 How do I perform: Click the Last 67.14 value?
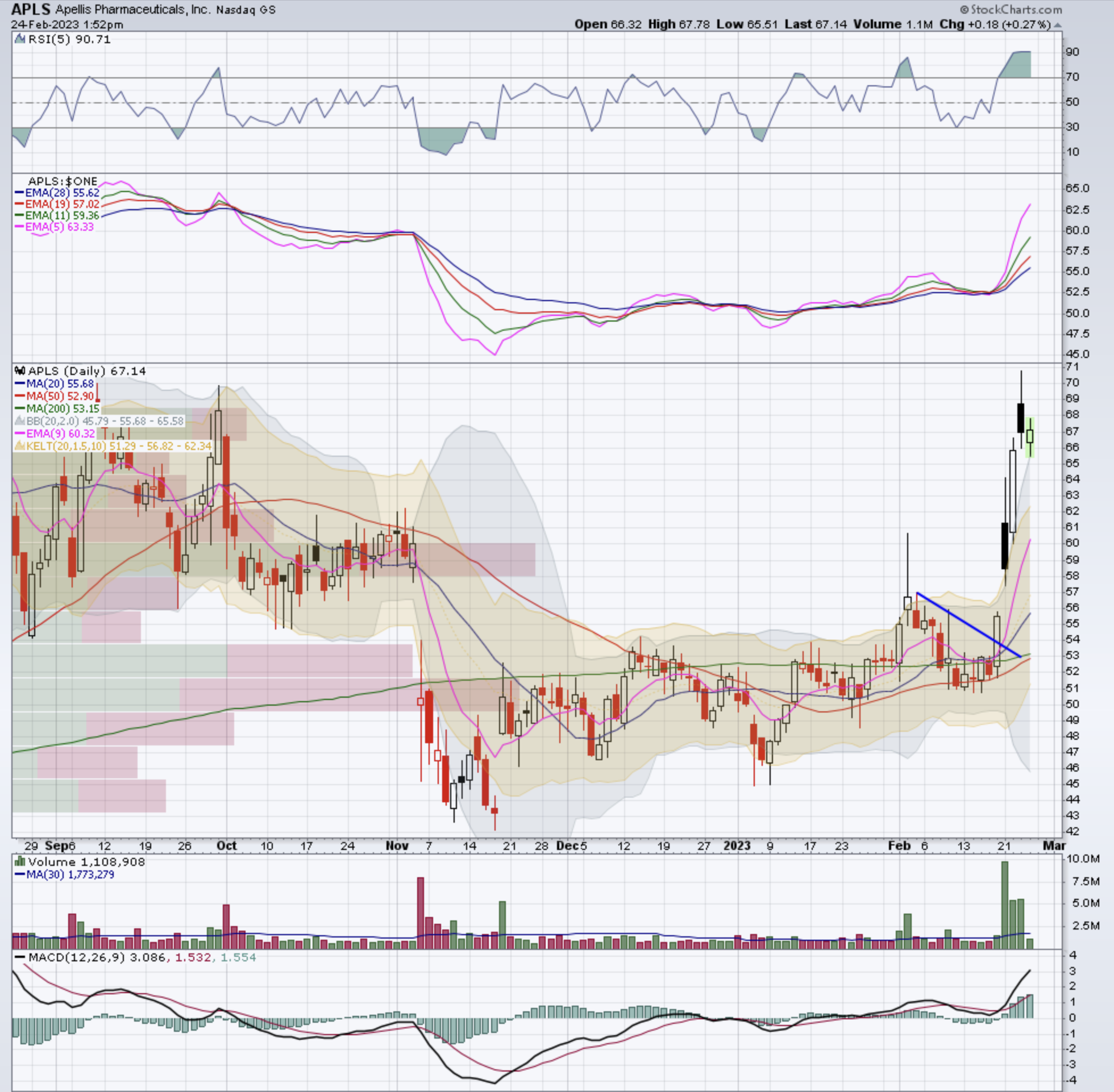coord(816,24)
